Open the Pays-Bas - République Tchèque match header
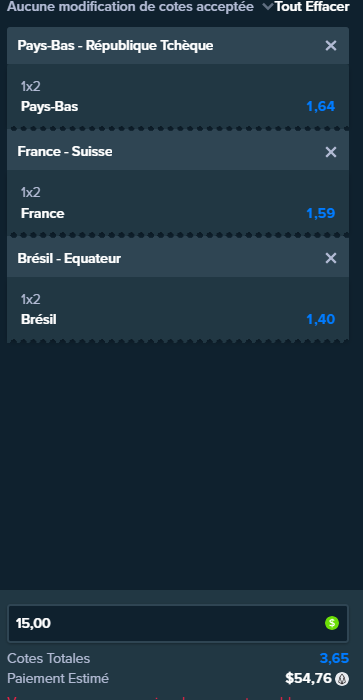 tap(115, 46)
